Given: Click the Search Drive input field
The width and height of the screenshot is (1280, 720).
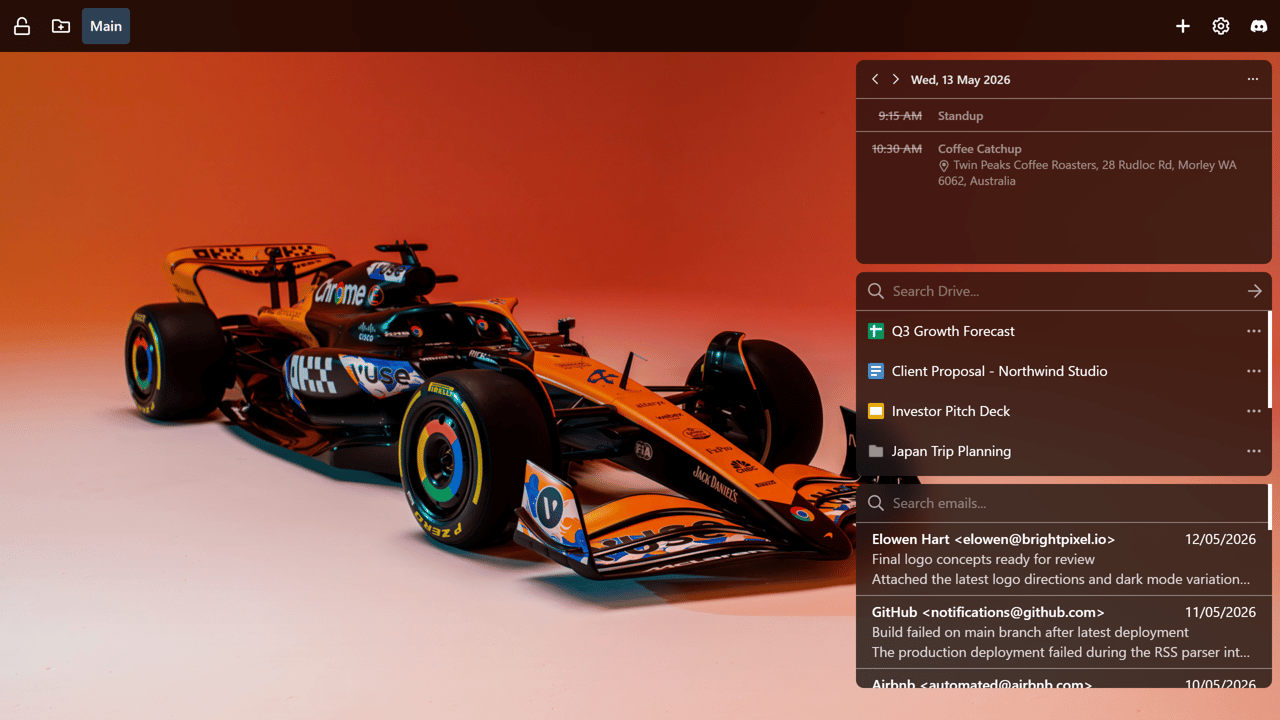Looking at the screenshot, I should click(1064, 291).
